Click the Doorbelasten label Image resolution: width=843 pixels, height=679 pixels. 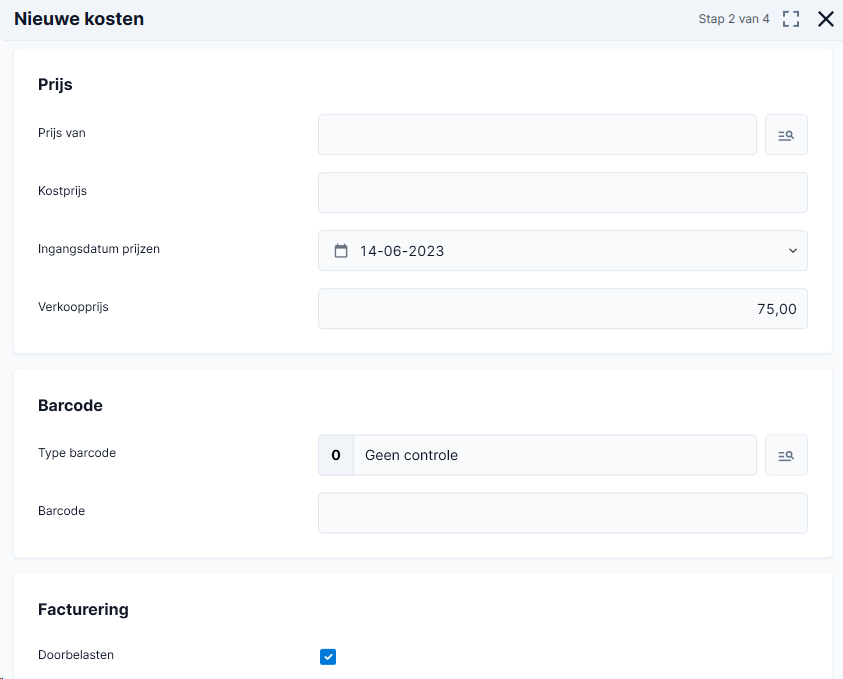pyautogui.click(x=76, y=655)
